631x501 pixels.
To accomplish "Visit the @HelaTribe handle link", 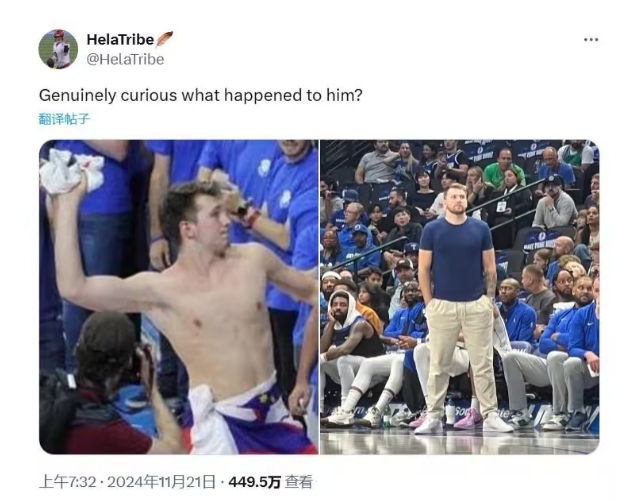I will [126, 60].
